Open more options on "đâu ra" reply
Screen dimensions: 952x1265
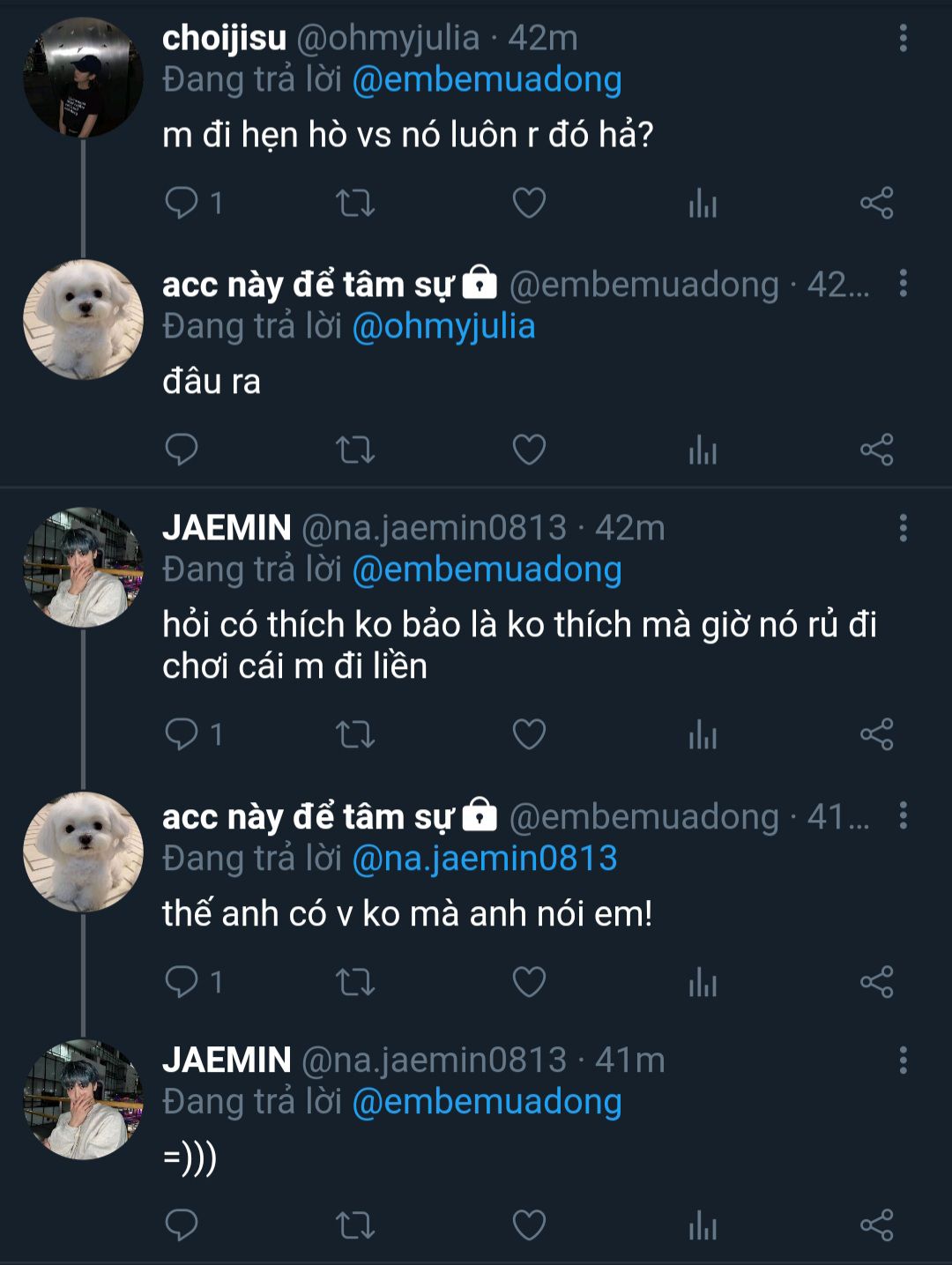(x=903, y=284)
